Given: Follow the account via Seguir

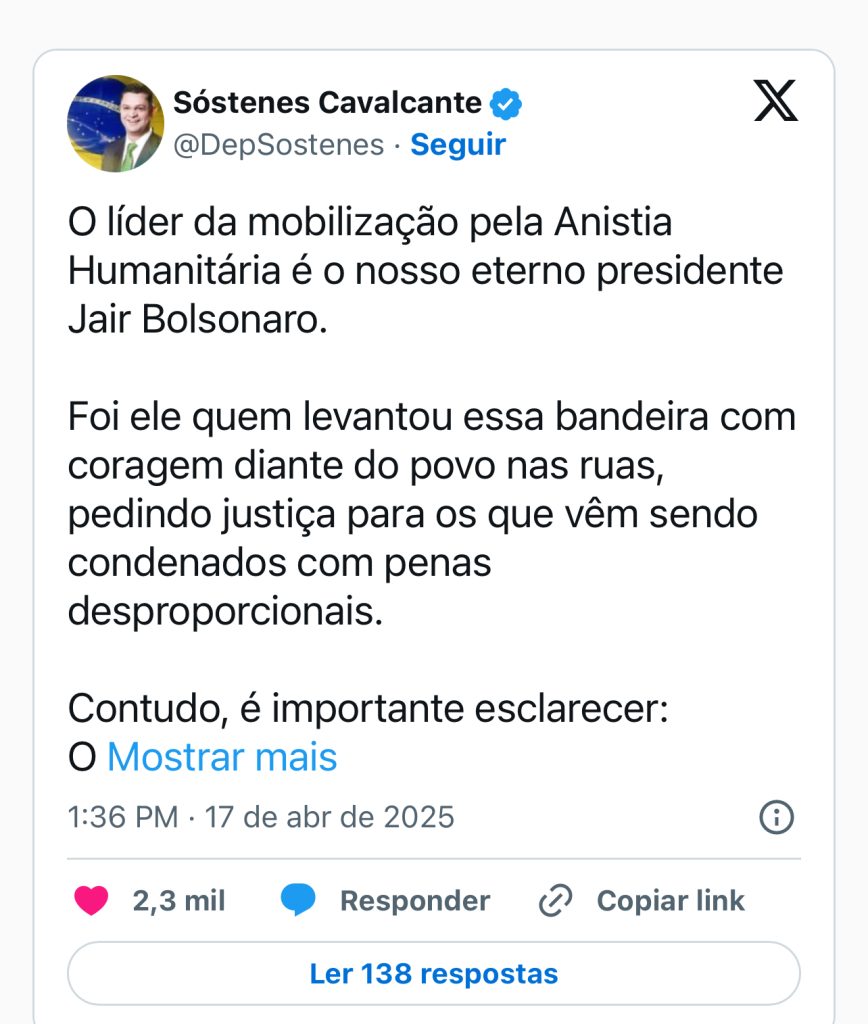Looking at the screenshot, I should point(458,145).
